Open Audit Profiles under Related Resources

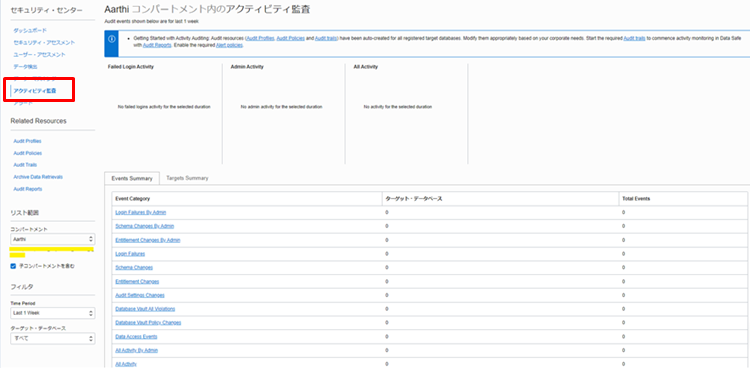pyautogui.click(x=27, y=141)
